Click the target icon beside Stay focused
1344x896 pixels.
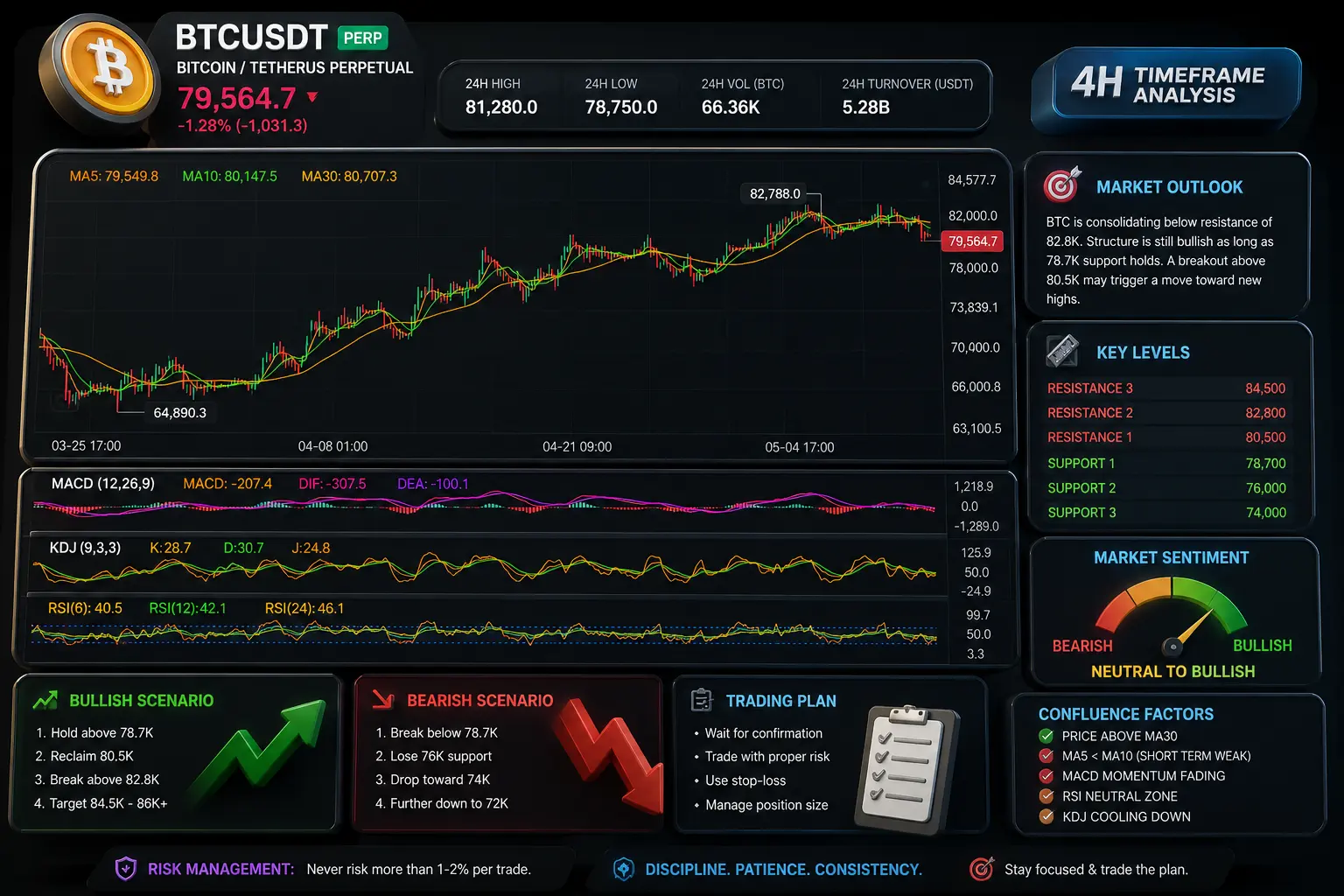click(982, 869)
